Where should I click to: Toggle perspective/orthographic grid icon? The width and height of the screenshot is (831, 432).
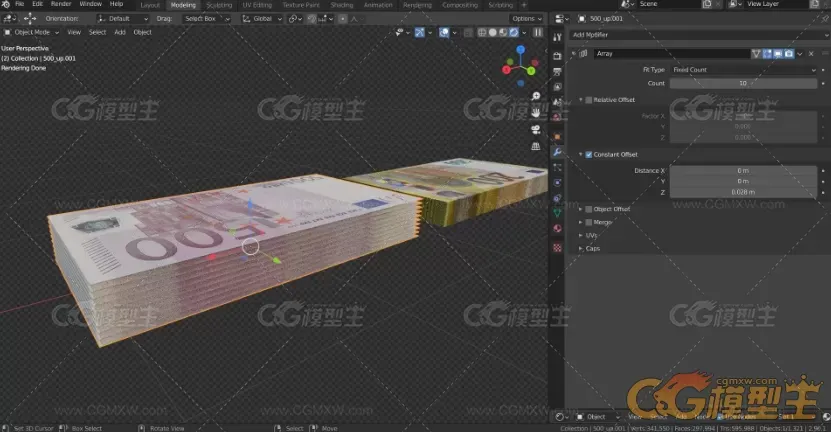pyautogui.click(x=536, y=146)
